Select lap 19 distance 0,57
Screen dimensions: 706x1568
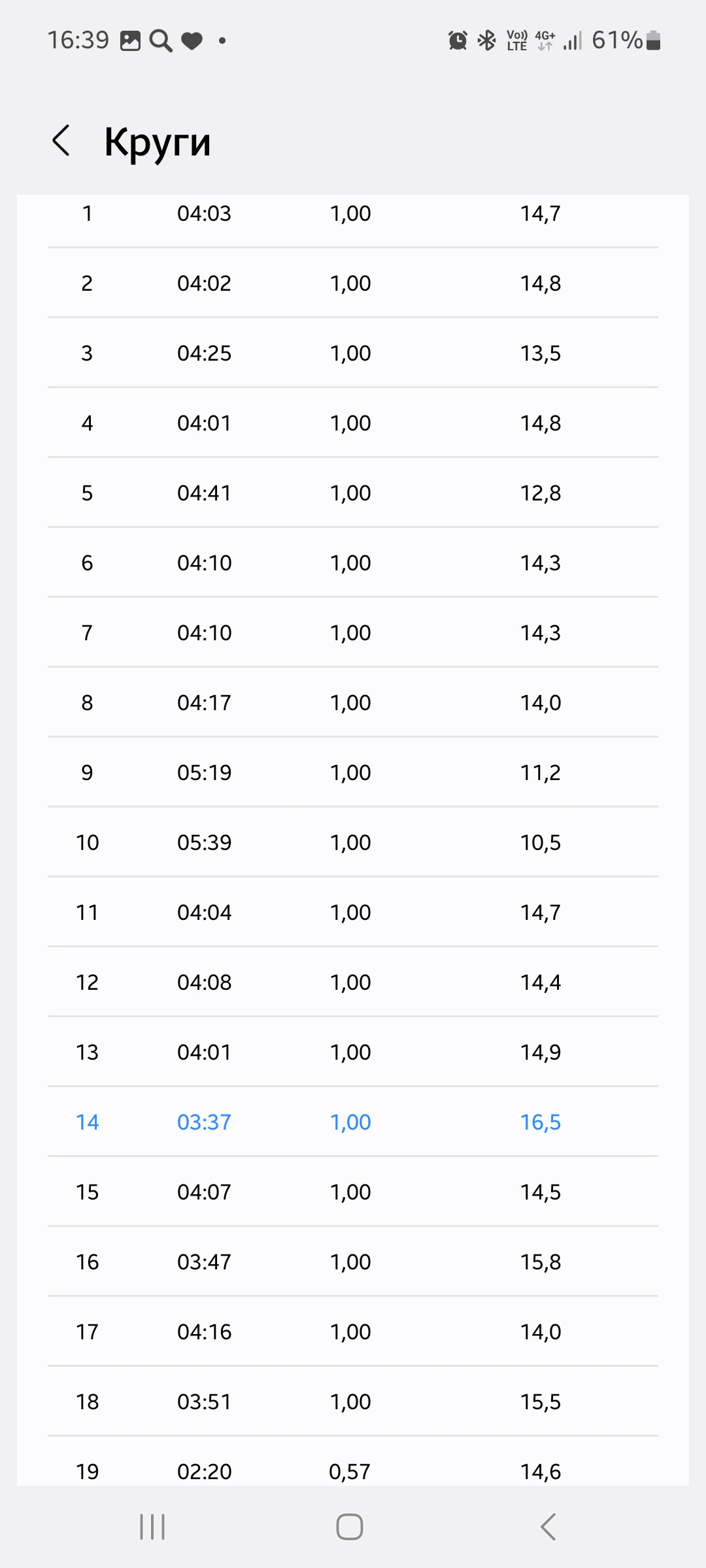tap(350, 1471)
